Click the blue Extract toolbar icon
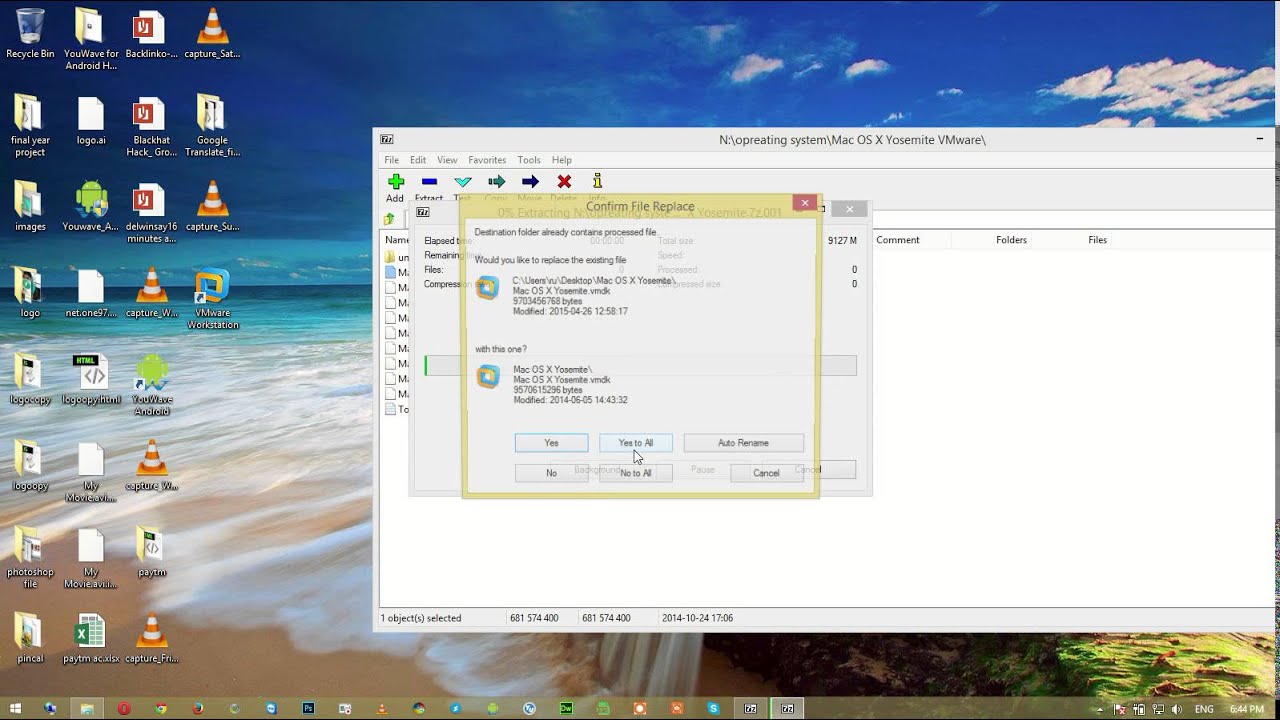This screenshot has height=720, width=1280. coord(429,181)
